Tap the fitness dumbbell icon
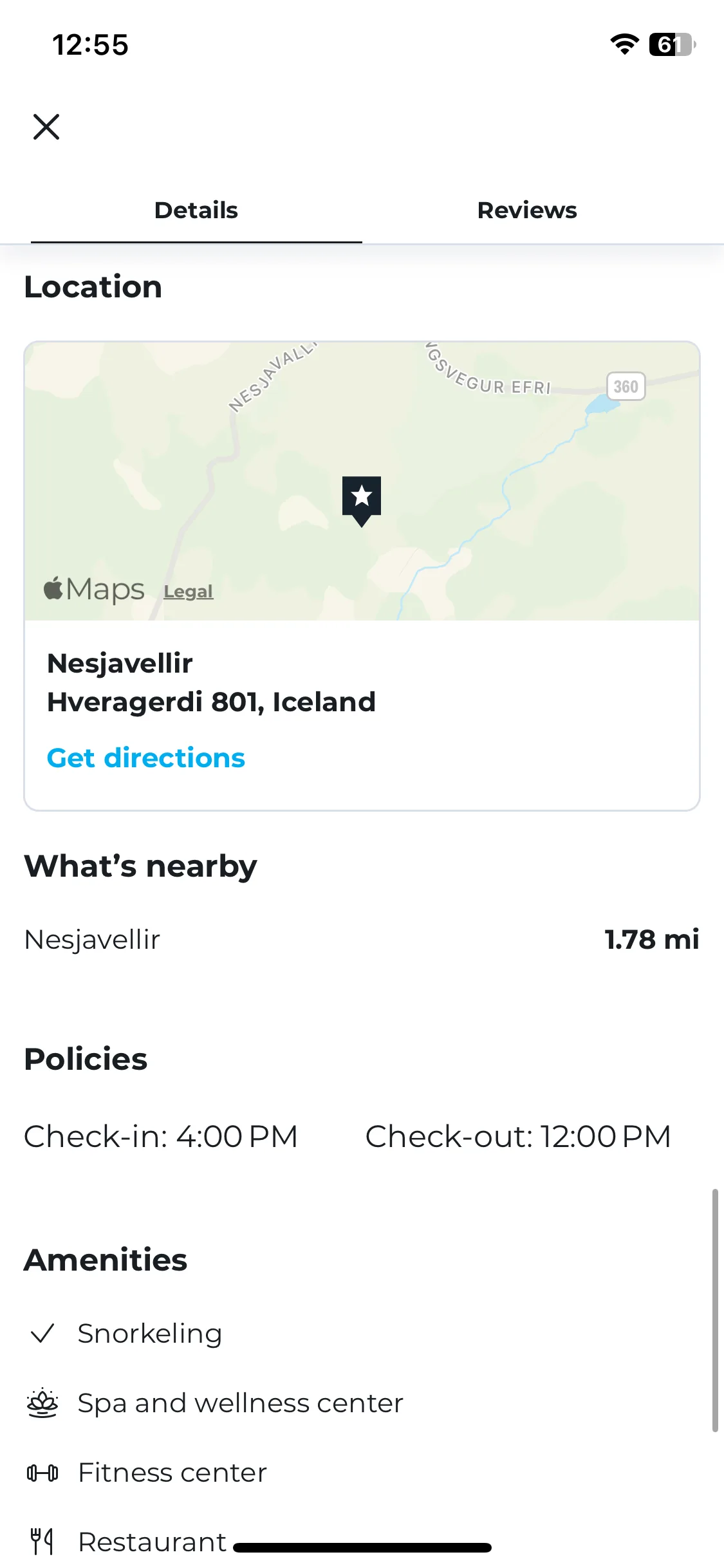Viewport: 724px width, 1568px height. point(42,1472)
